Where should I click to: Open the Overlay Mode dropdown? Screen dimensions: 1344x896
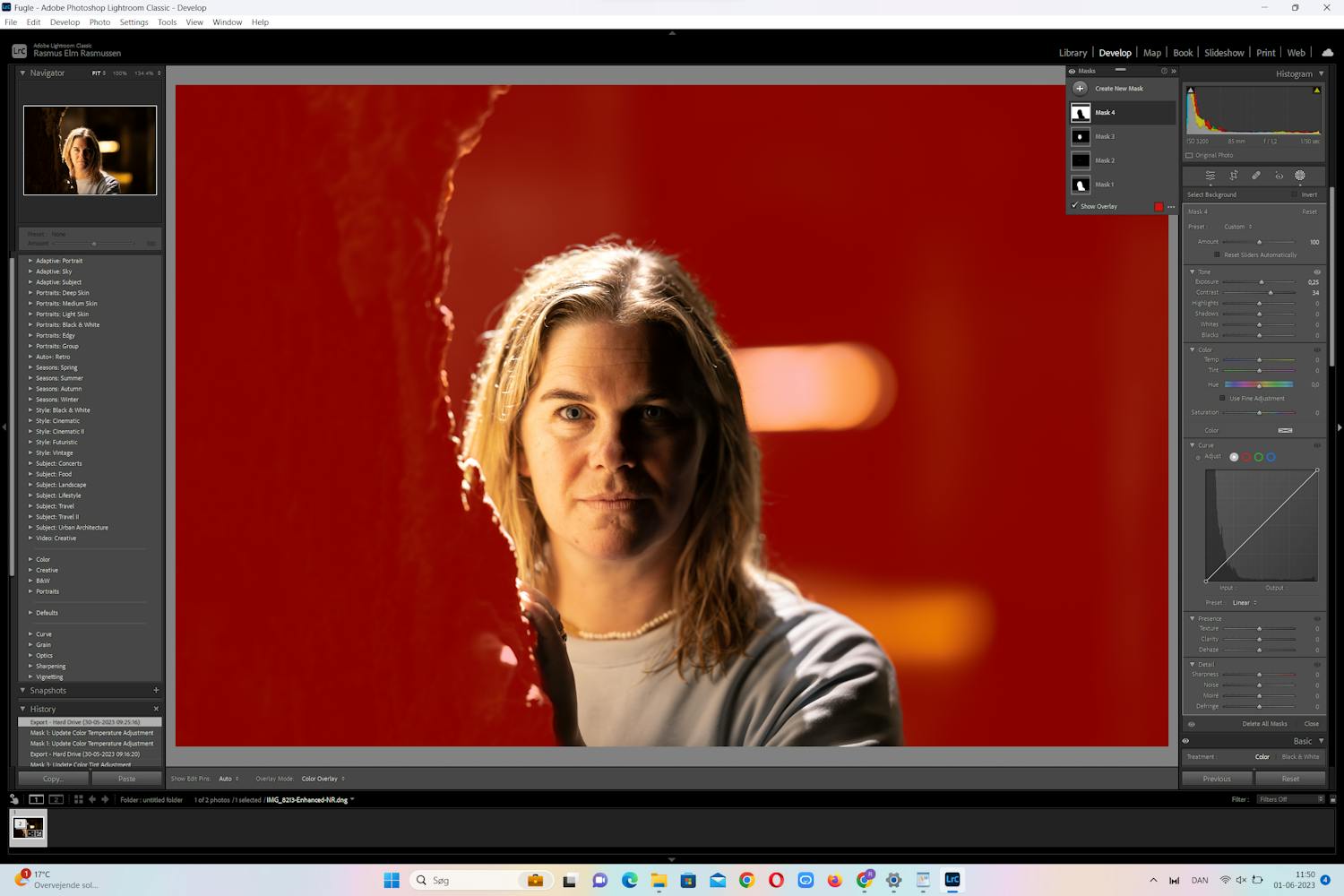point(323,779)
